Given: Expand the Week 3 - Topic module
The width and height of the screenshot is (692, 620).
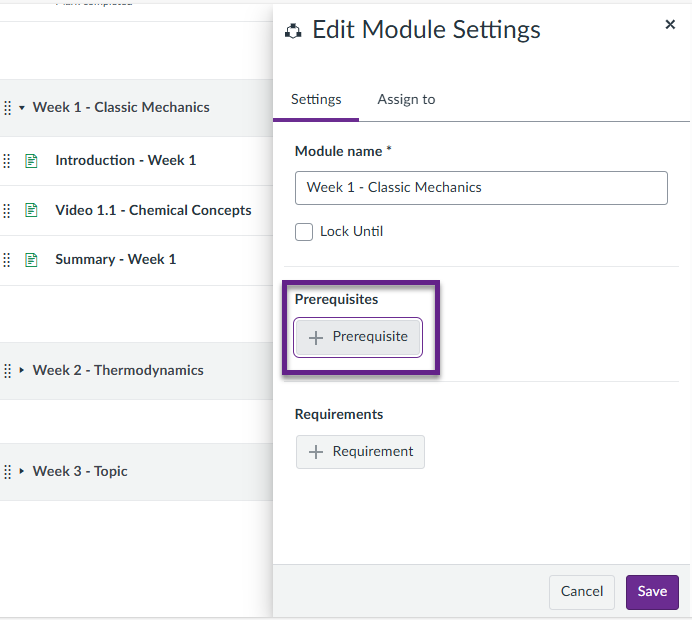Looking at the screenshot, I should click(22, 471).
